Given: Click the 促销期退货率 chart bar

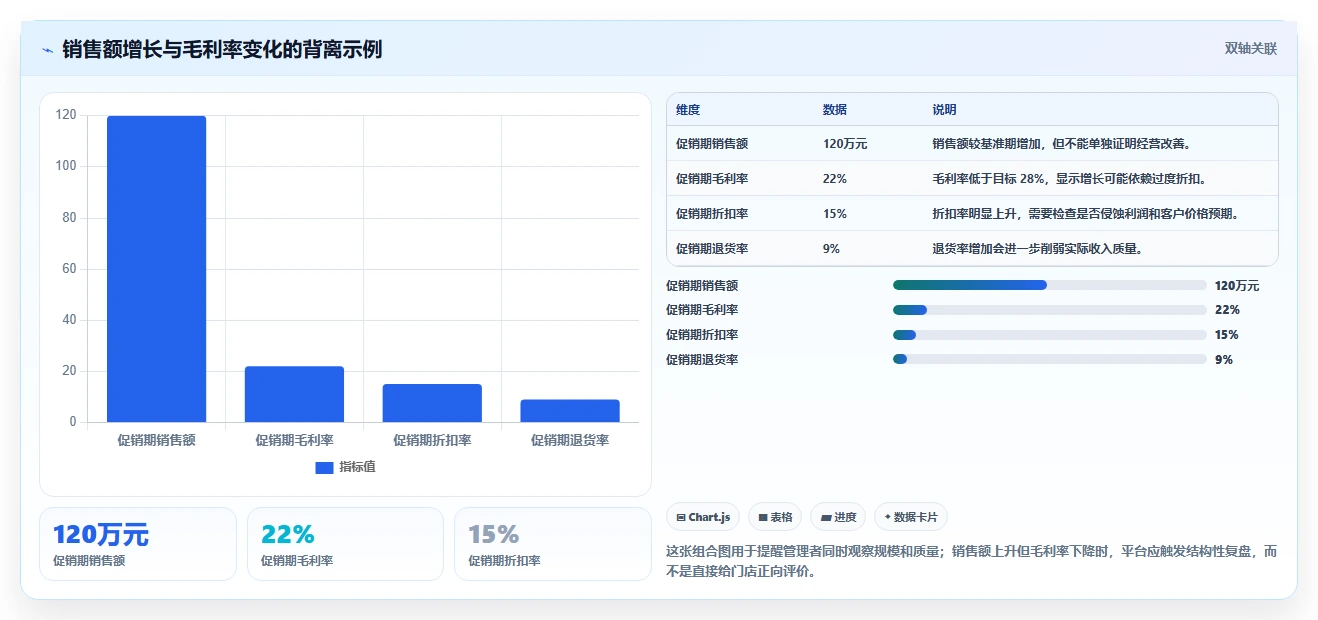Looking at the screenshot, I should 570,411.
